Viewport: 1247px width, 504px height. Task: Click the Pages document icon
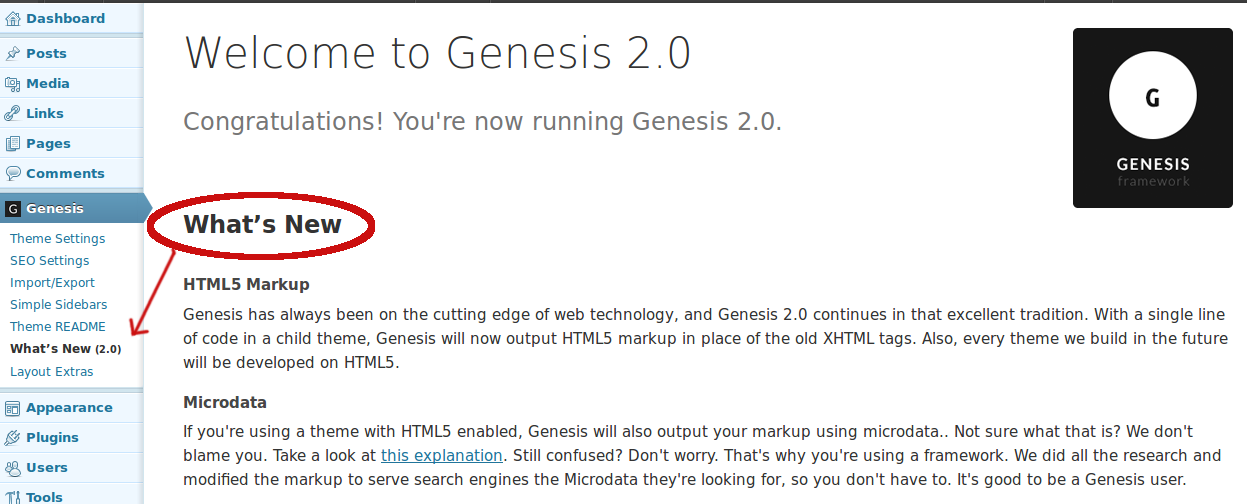pyautogui.click(x=13, y=143)
